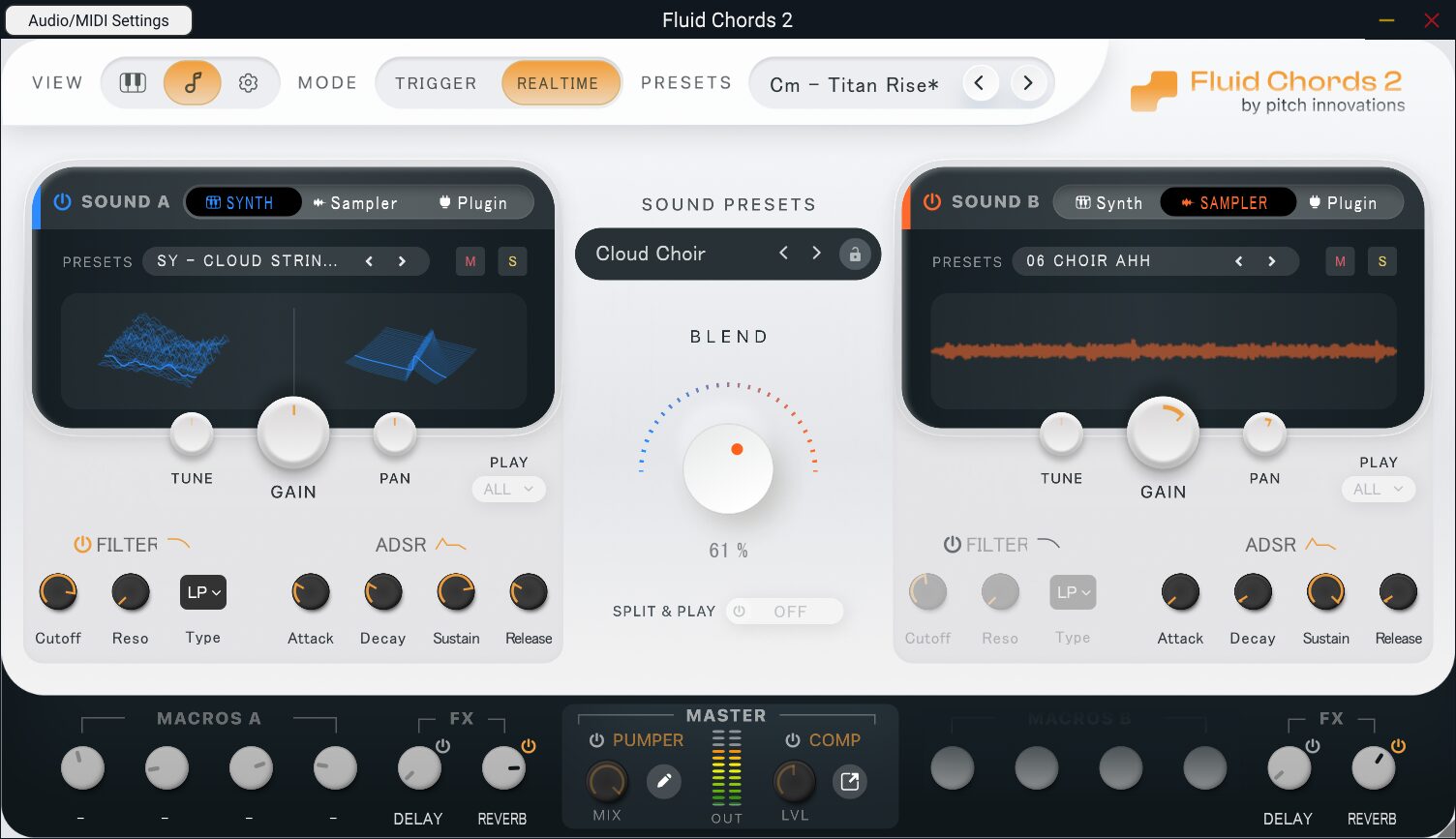Open the Comp external window icon
Screen dimensions: 1456x839
pyautogui.click(x=849, y=781)
